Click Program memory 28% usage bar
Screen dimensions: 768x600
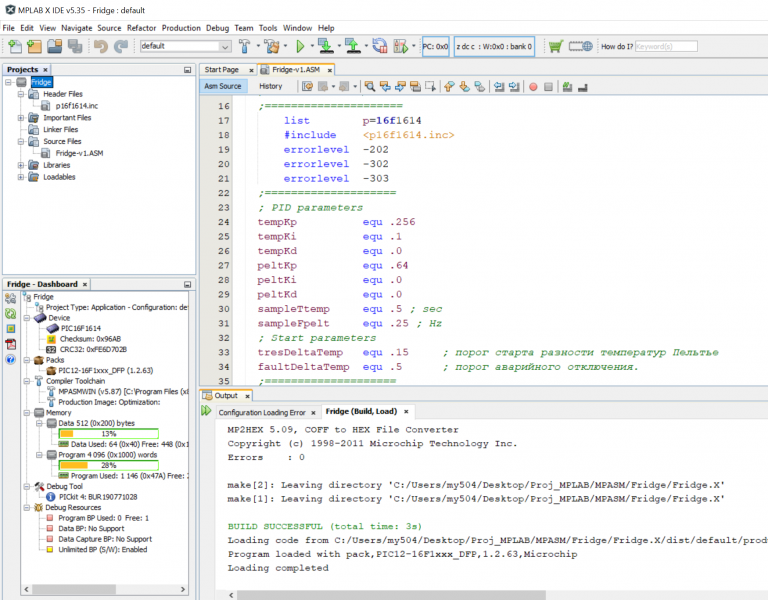[x=108, y=465]
